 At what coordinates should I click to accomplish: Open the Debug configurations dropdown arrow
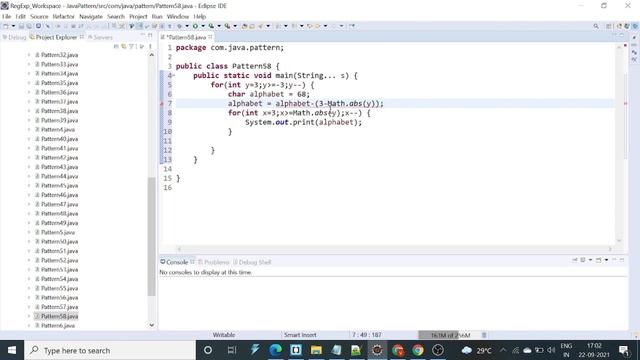click(187, 26)
